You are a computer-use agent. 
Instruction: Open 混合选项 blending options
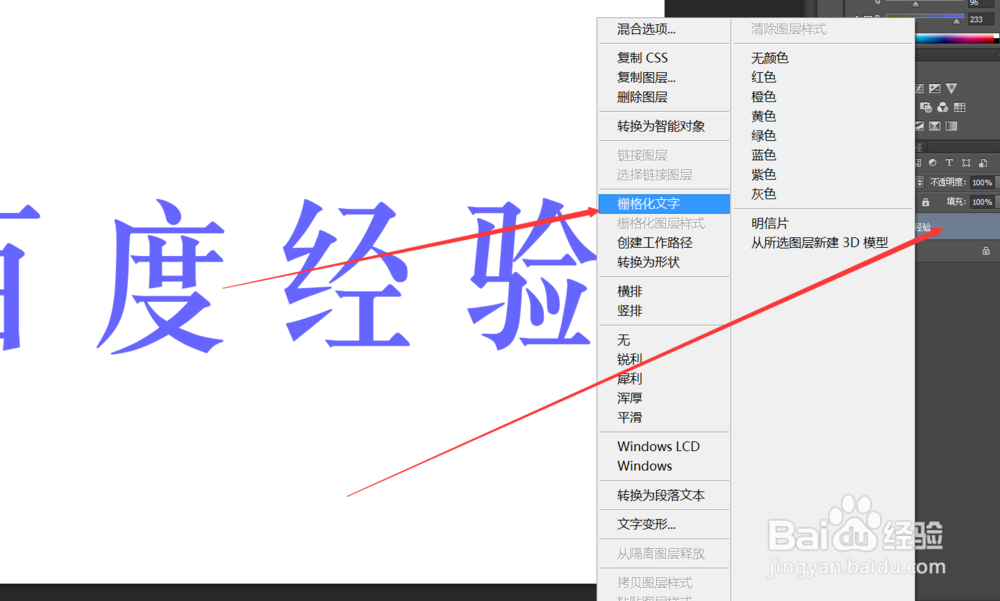(646, 29)
